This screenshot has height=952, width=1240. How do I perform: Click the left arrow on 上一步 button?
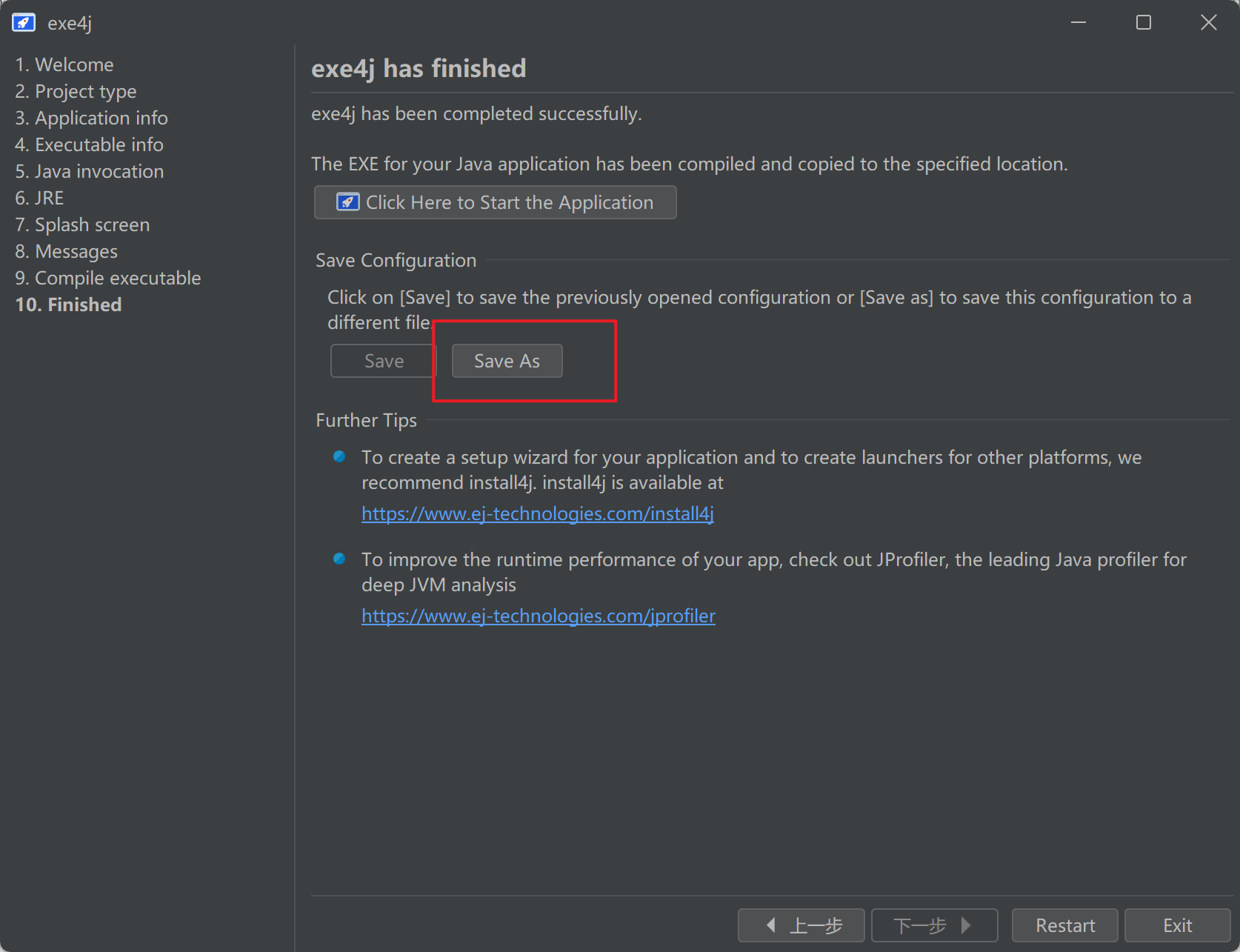click(771, 925)
